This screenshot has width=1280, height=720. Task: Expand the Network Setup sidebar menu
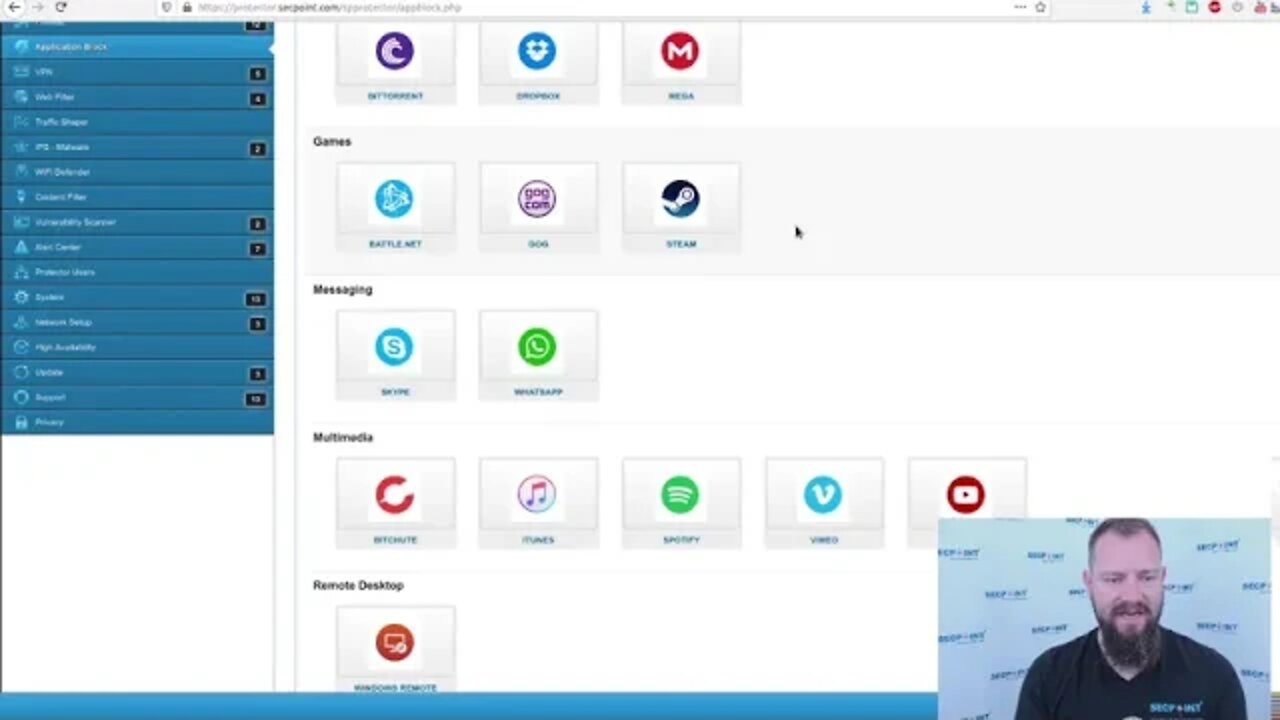tap(137, 322)
